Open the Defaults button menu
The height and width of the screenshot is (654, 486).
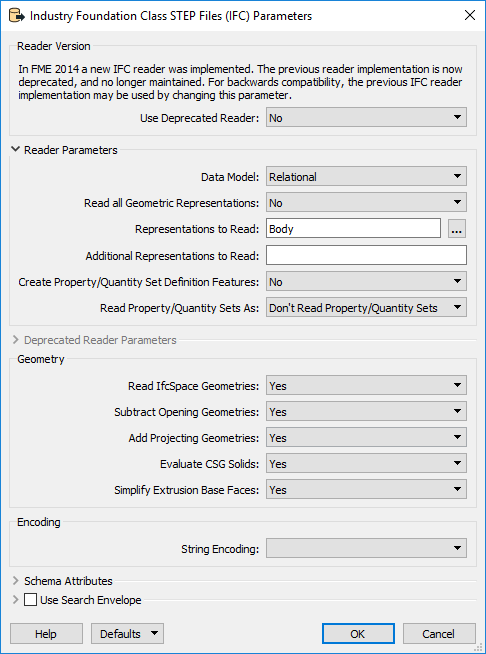128,634
